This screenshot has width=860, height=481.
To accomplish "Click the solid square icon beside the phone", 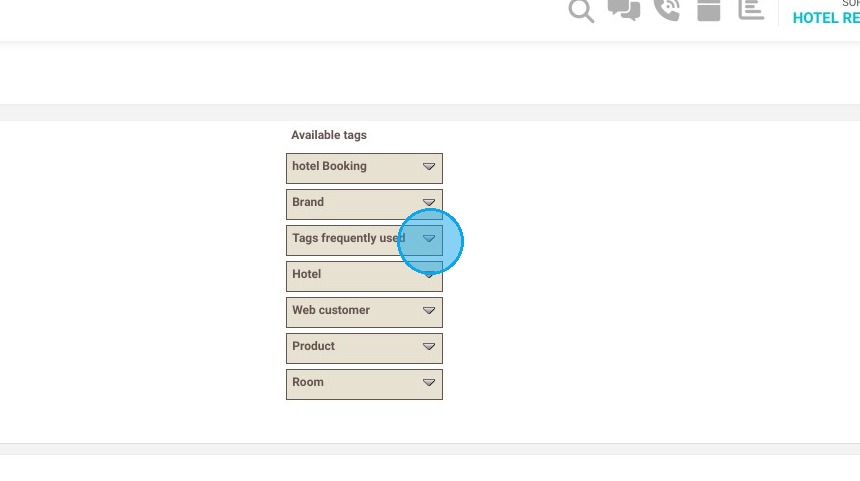I will coord(709,10).
